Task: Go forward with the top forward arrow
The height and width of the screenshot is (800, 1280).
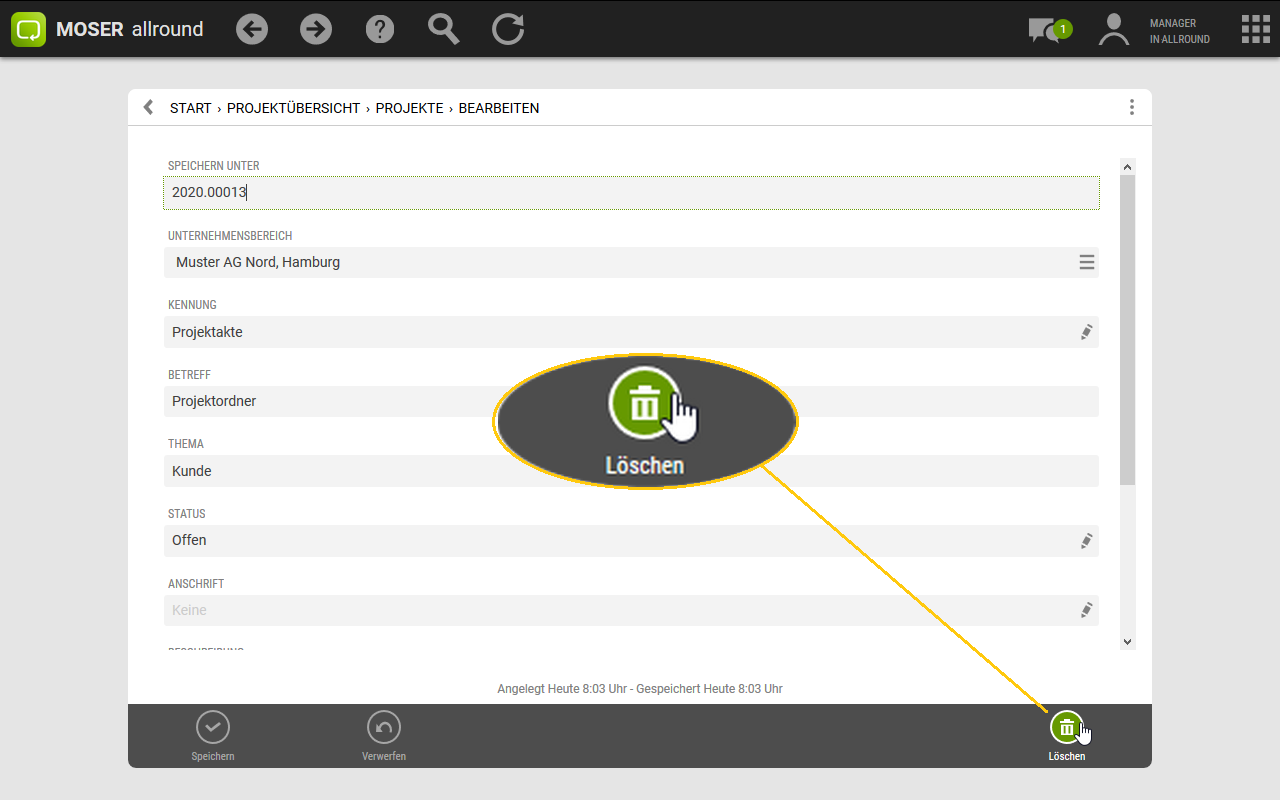Action: tap(316, 29)
